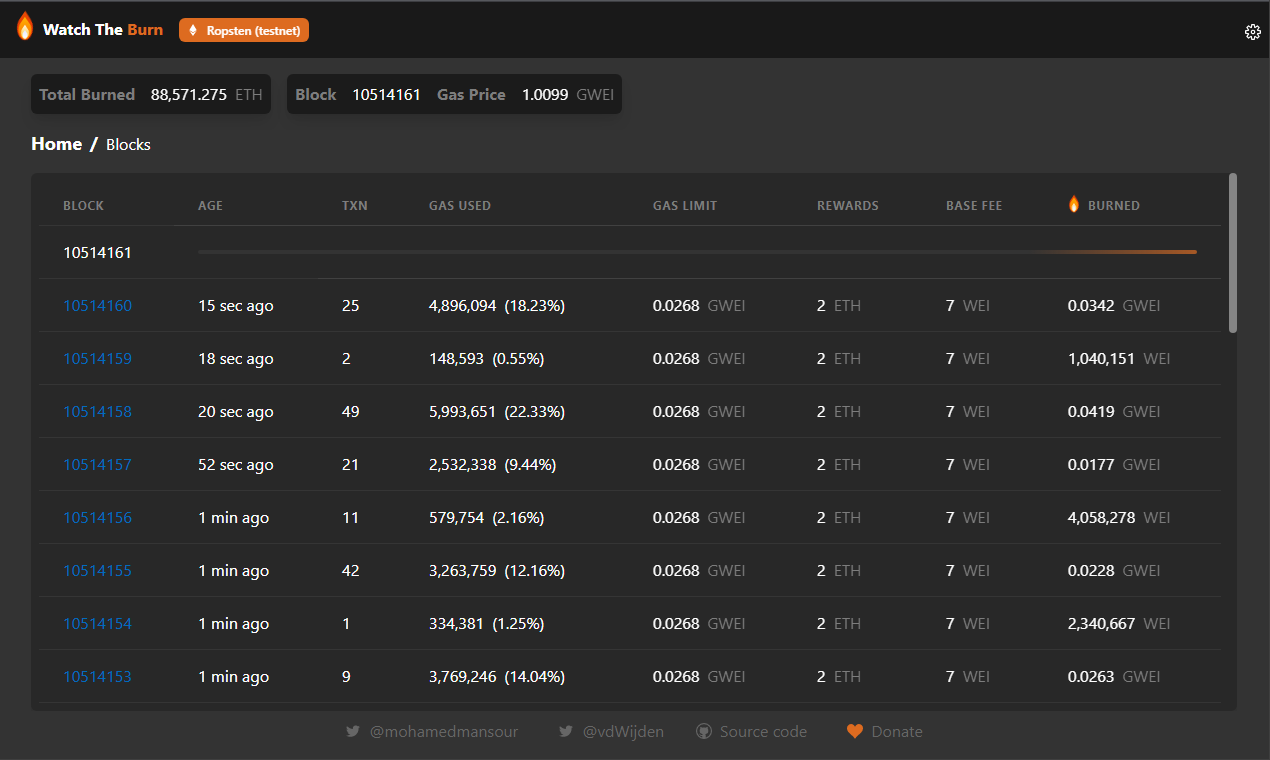Click gas used 579,754 (2.16%)
The width and height of the screenshot is (1270, 760).
[x=487, y=518]
